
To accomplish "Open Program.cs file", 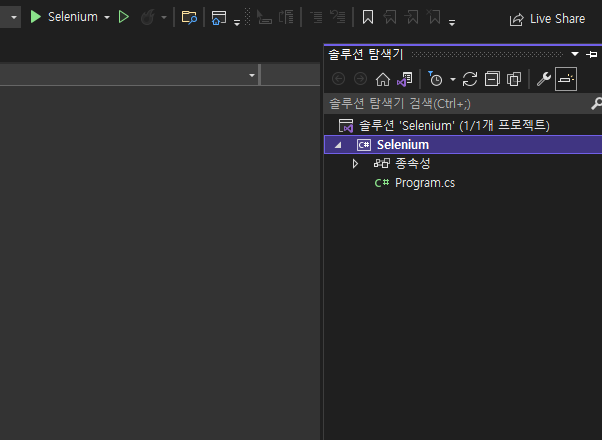I will 415,183.
